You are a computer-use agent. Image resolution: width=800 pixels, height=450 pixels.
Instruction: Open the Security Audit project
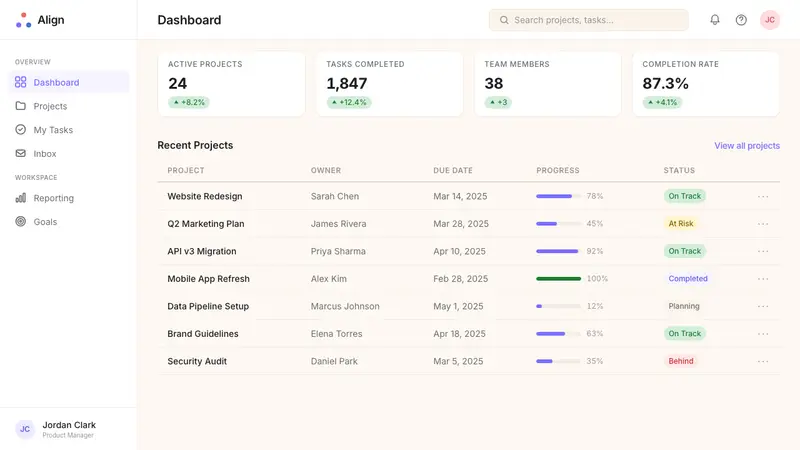[197, 361]
